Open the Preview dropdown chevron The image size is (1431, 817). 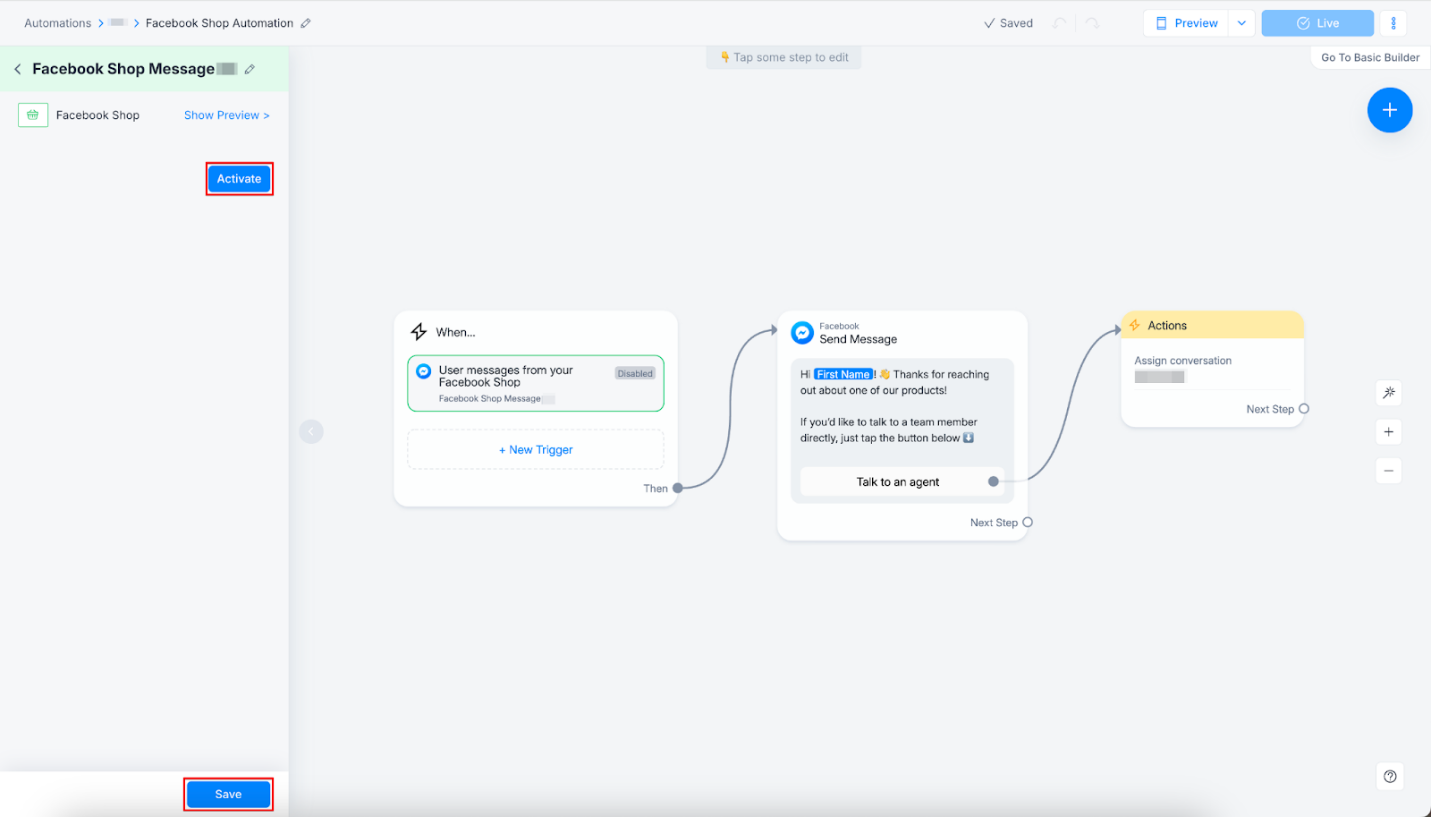(x=1241, y=22)
